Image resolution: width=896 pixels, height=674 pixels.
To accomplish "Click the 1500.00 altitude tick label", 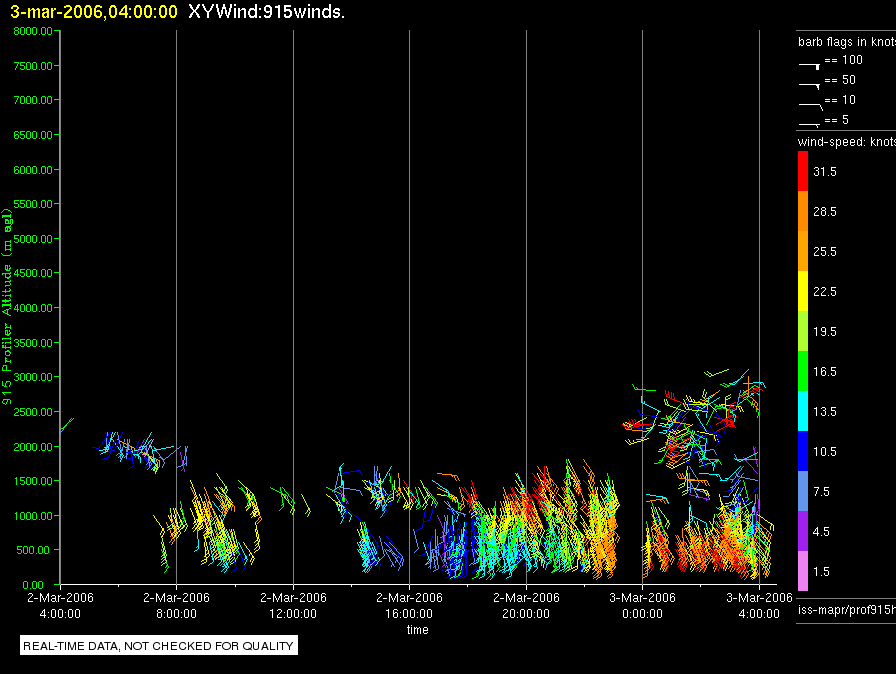I will [x=33, y=481].
